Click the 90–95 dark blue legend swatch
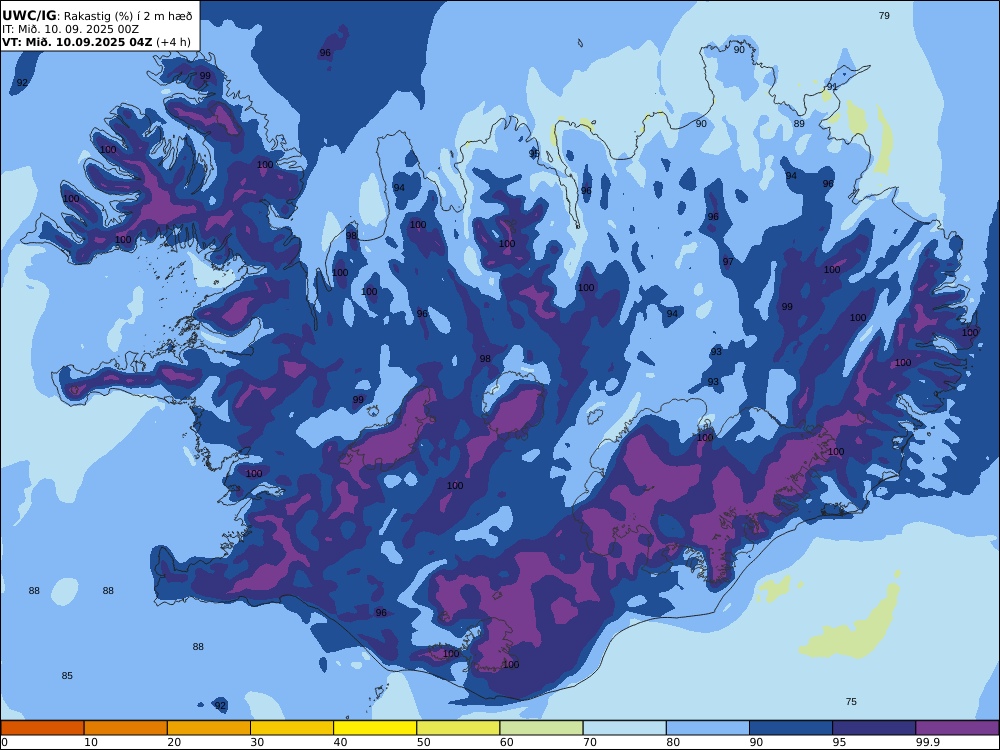 click(x=791, y=728)
